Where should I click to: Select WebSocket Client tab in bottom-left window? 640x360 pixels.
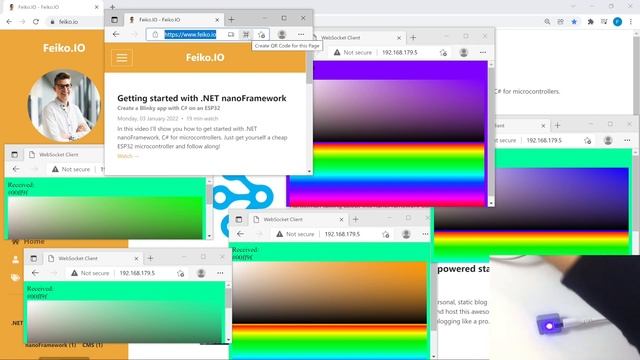point(94,258)
